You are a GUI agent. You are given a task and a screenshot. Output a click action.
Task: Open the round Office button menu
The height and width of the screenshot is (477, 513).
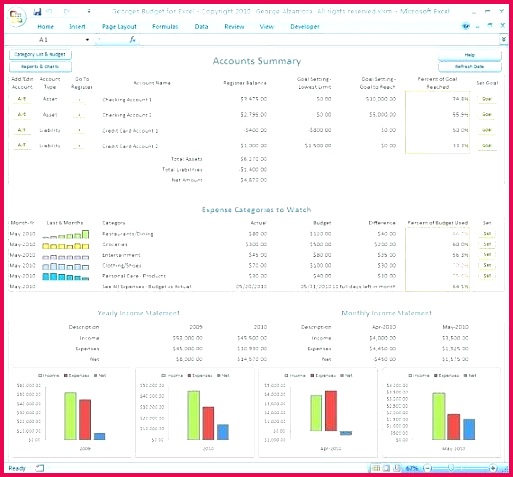tap(17, 16)
